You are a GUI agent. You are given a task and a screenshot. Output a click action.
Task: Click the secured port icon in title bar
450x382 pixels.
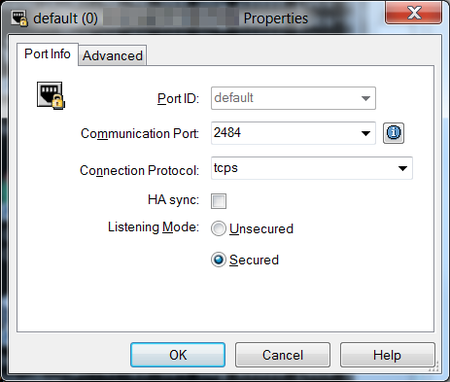click(x=19, y=18)
